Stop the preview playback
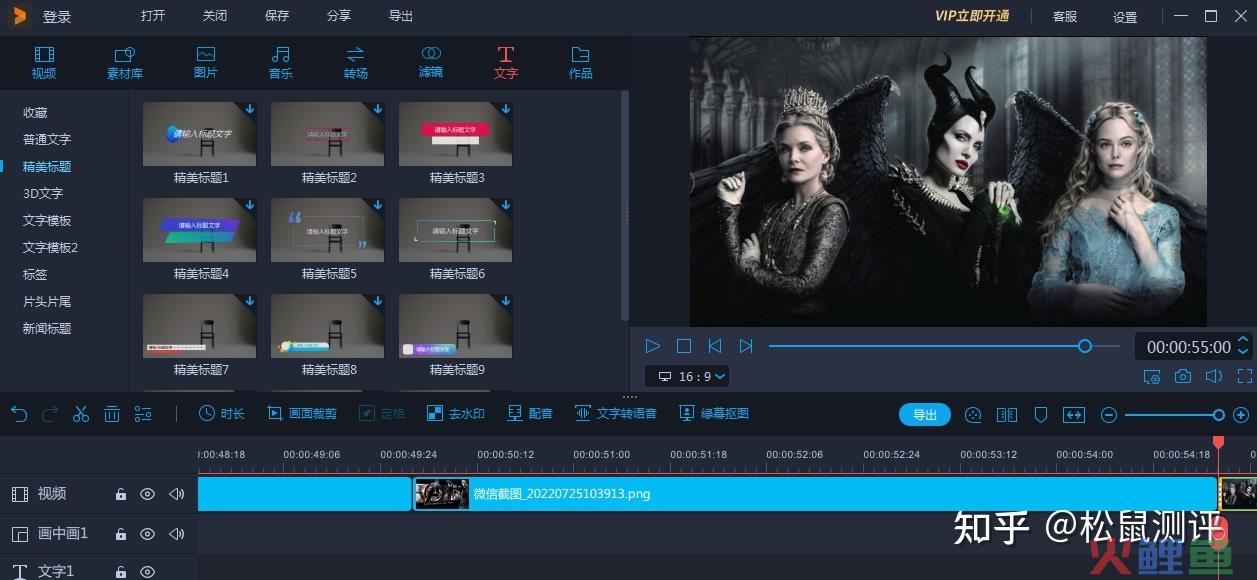The height and width of the screenshot is (580, 1257). [684, 346]
